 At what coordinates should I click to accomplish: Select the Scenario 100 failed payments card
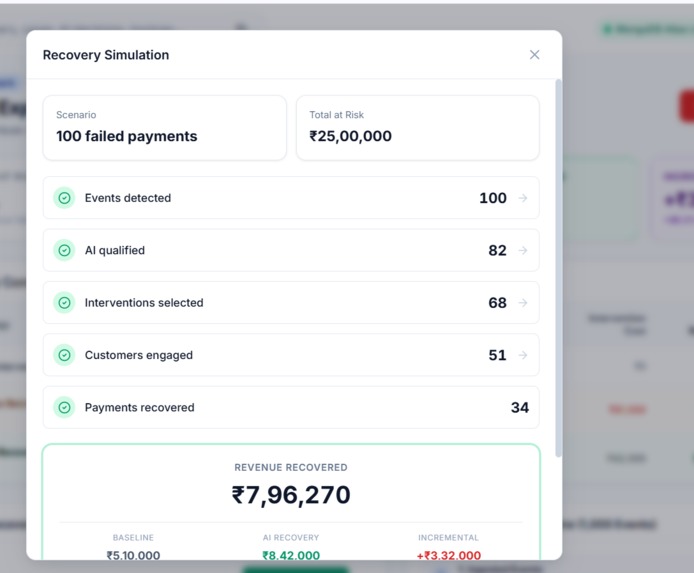point(165,128)
